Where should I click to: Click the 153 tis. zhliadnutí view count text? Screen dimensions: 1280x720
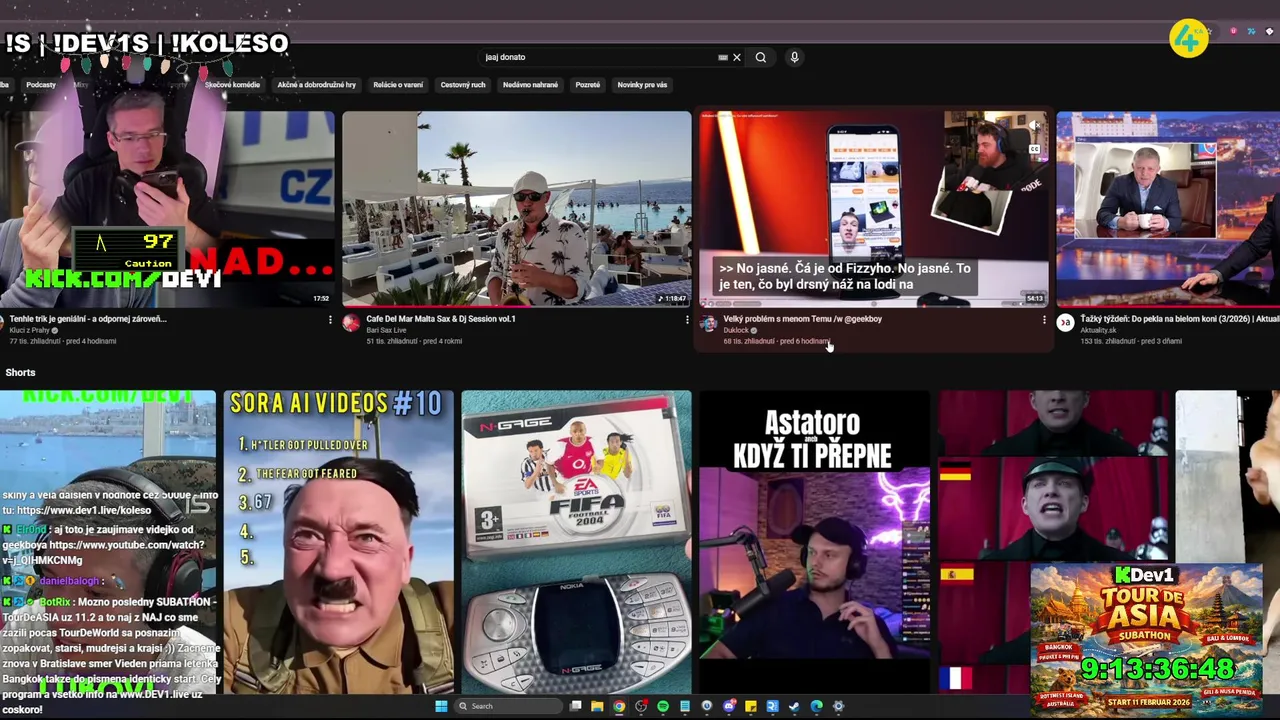click(x=1109, y=341)
